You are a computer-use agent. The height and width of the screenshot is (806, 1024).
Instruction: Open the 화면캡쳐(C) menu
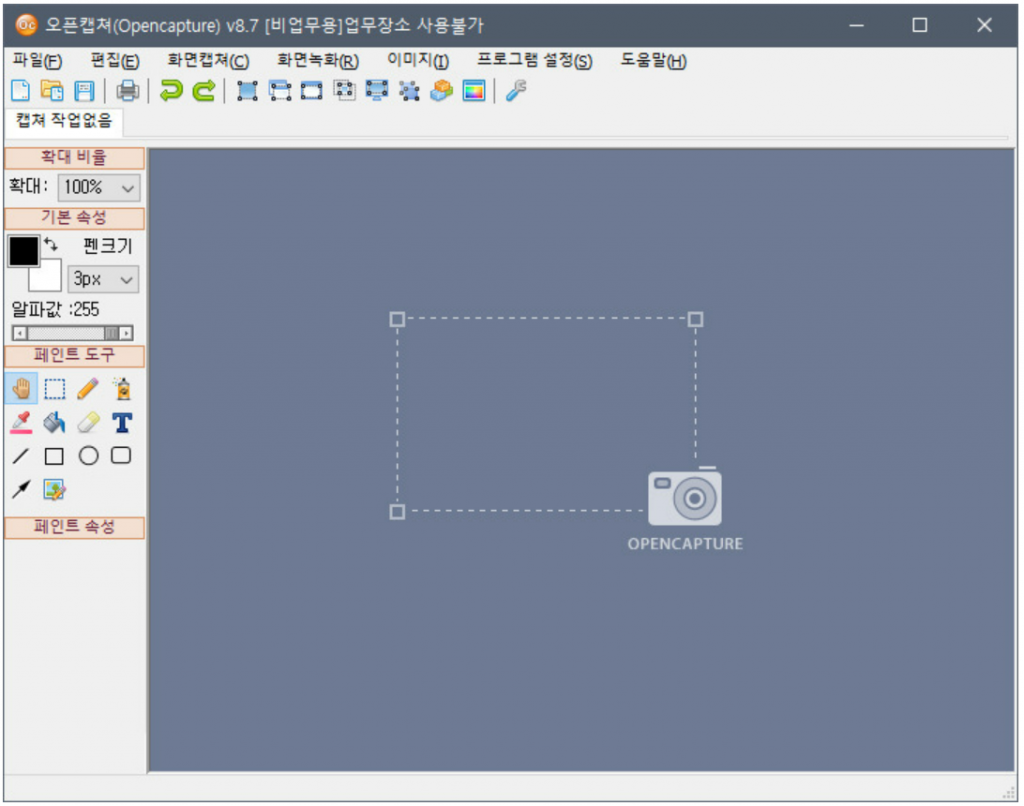208,61
